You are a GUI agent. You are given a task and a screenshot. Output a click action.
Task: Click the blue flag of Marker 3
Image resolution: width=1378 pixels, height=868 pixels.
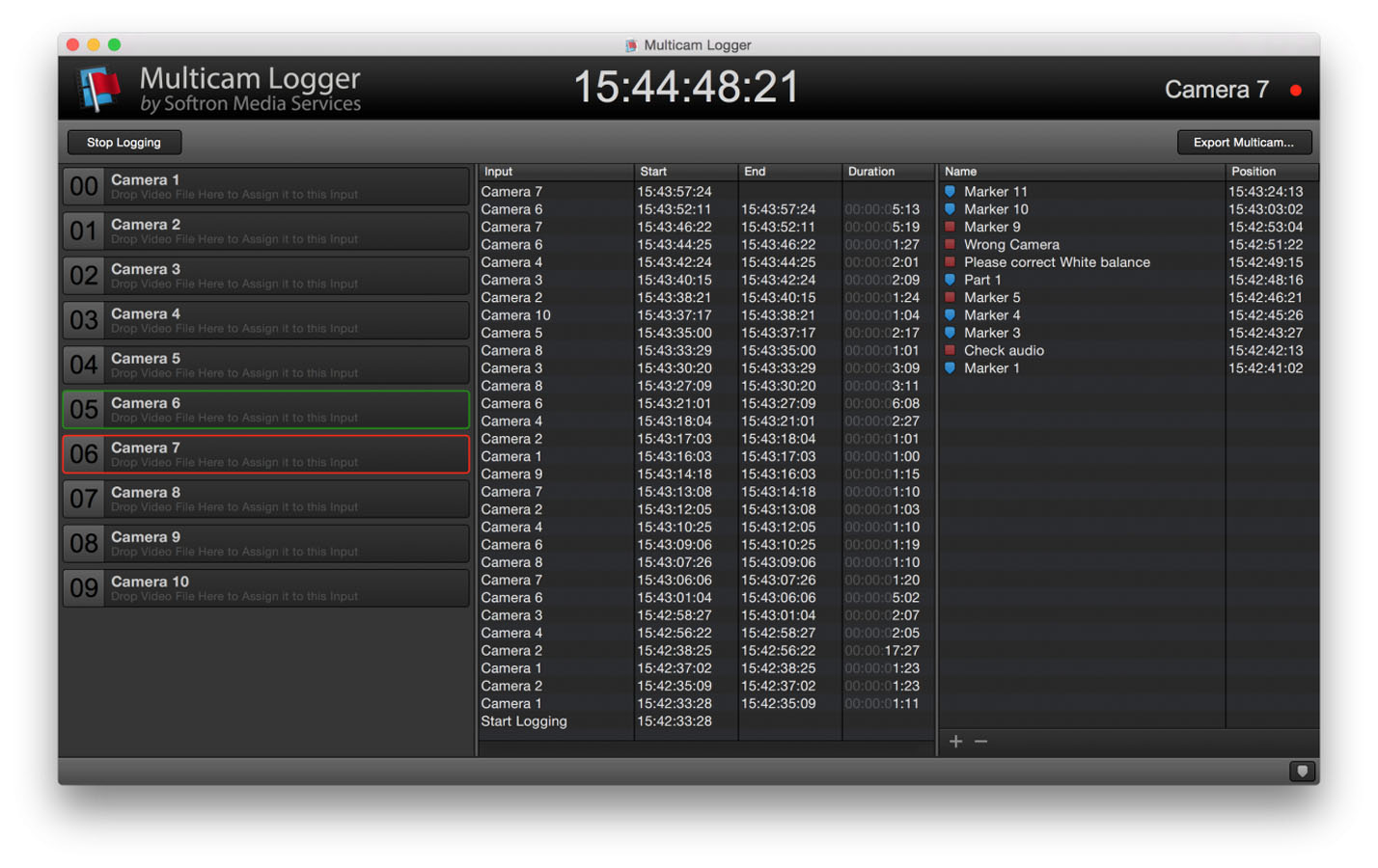(x=950, y=333)
